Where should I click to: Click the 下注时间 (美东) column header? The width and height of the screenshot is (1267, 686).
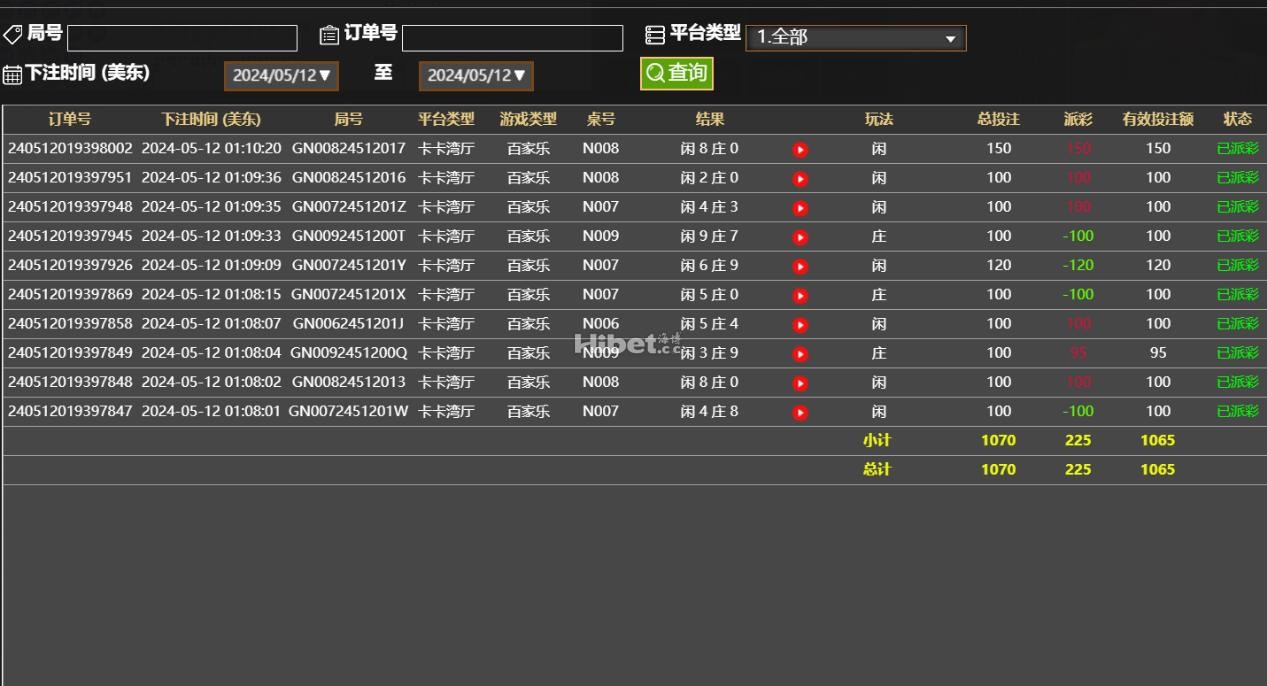pyautogui.click(x=211, y=119)
